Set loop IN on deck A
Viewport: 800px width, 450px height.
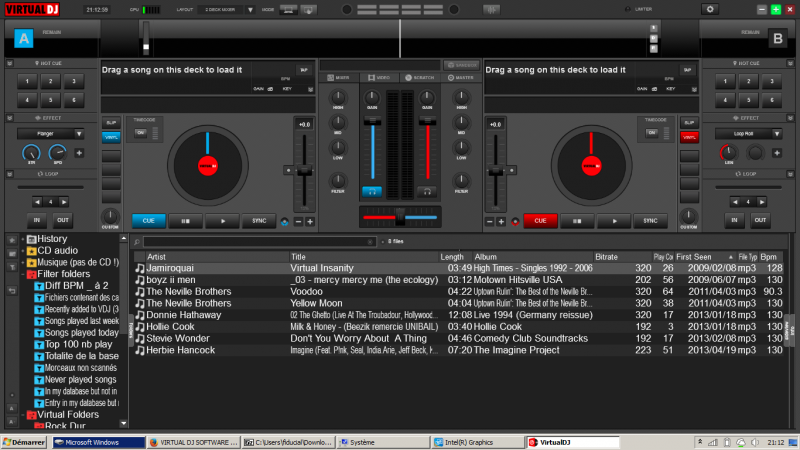click(37, 220)
